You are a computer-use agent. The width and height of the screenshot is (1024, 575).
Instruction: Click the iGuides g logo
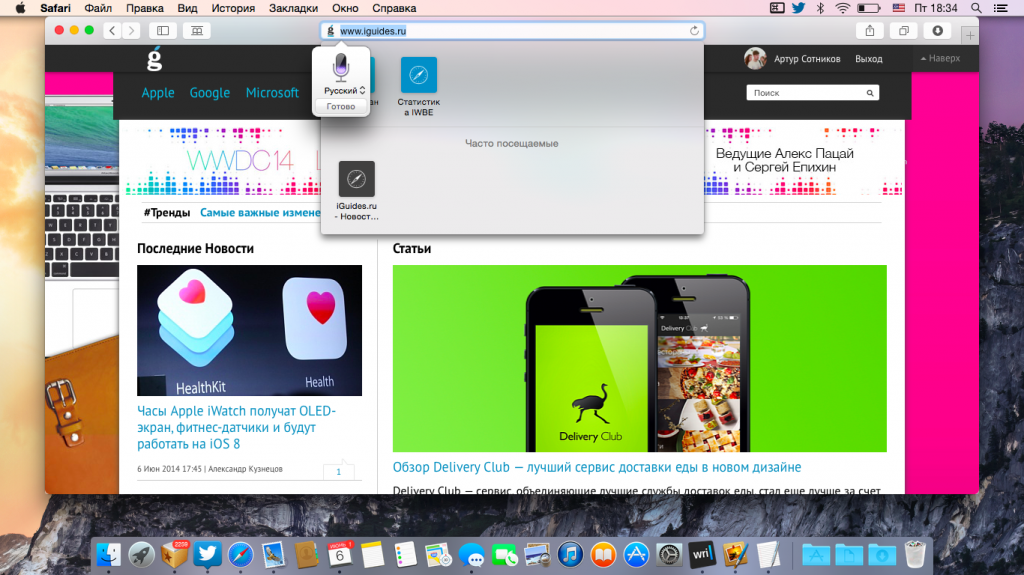click(154, 59)
